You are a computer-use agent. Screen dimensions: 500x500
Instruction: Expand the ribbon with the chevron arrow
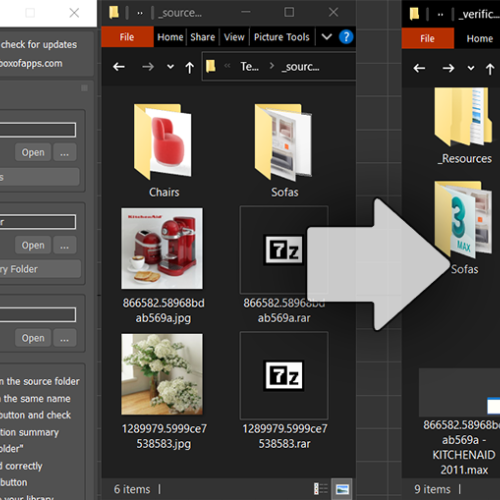click(x=327, y=37)
